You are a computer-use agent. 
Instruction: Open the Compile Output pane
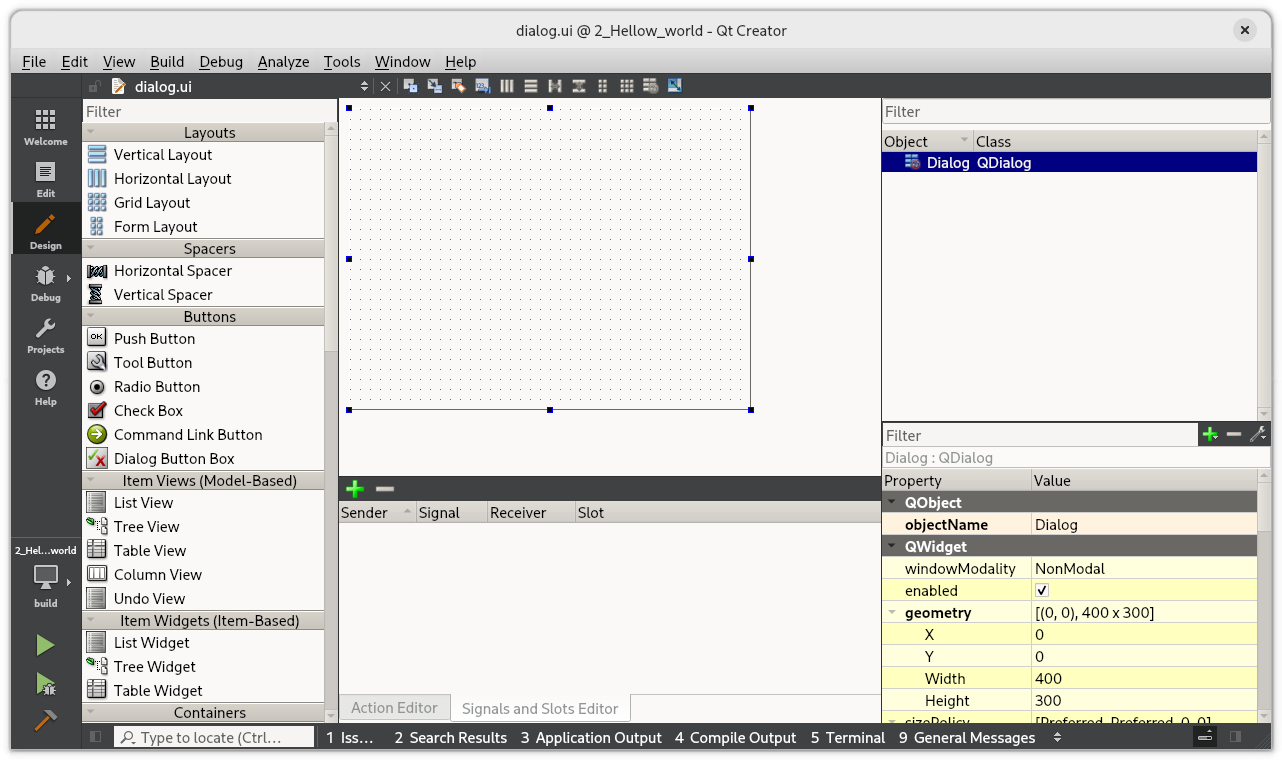[735, 738]
